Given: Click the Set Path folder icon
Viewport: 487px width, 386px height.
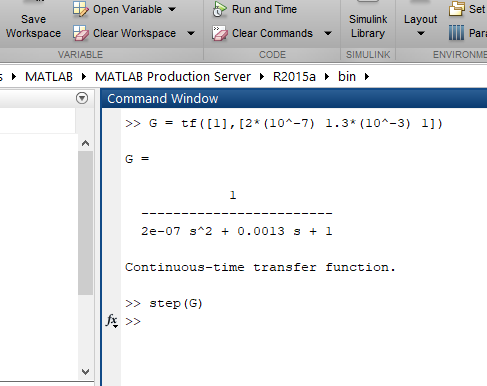Looking at the screenshot, I should pyautogui.click(x=456, y=9).
